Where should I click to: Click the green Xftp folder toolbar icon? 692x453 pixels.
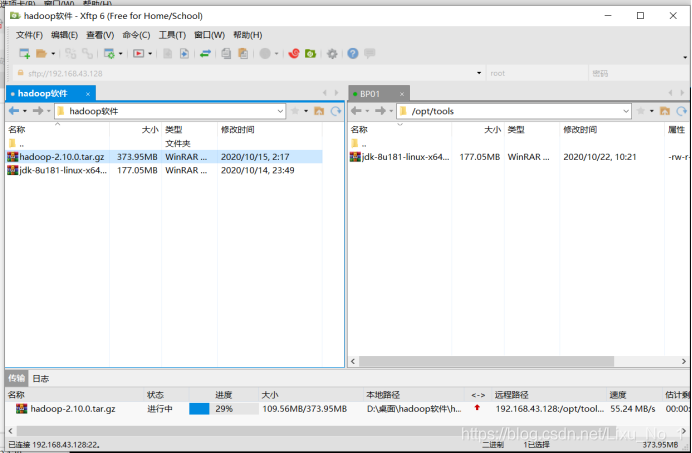[x=311, y=53]
